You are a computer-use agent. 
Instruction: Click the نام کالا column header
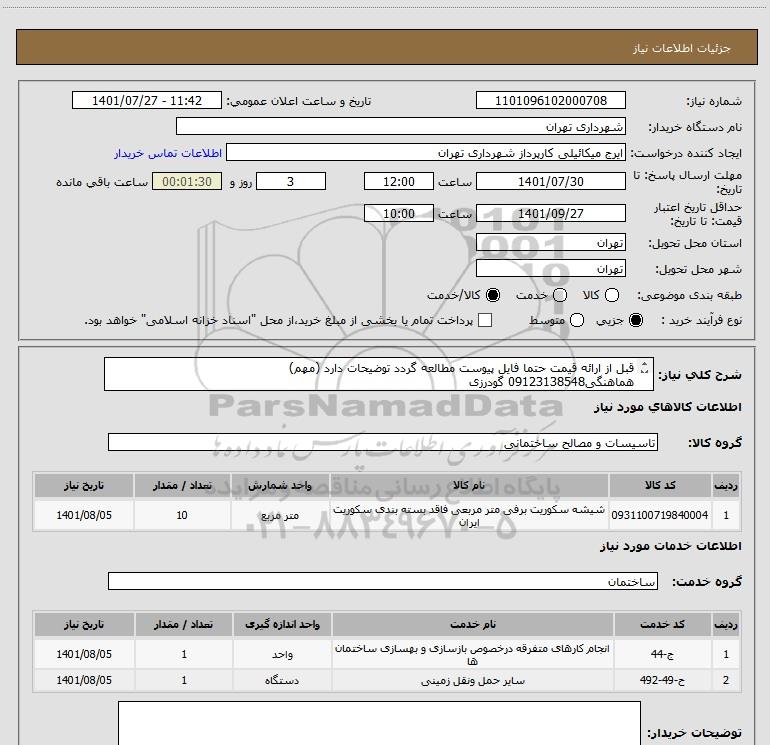tap(469, 486)
